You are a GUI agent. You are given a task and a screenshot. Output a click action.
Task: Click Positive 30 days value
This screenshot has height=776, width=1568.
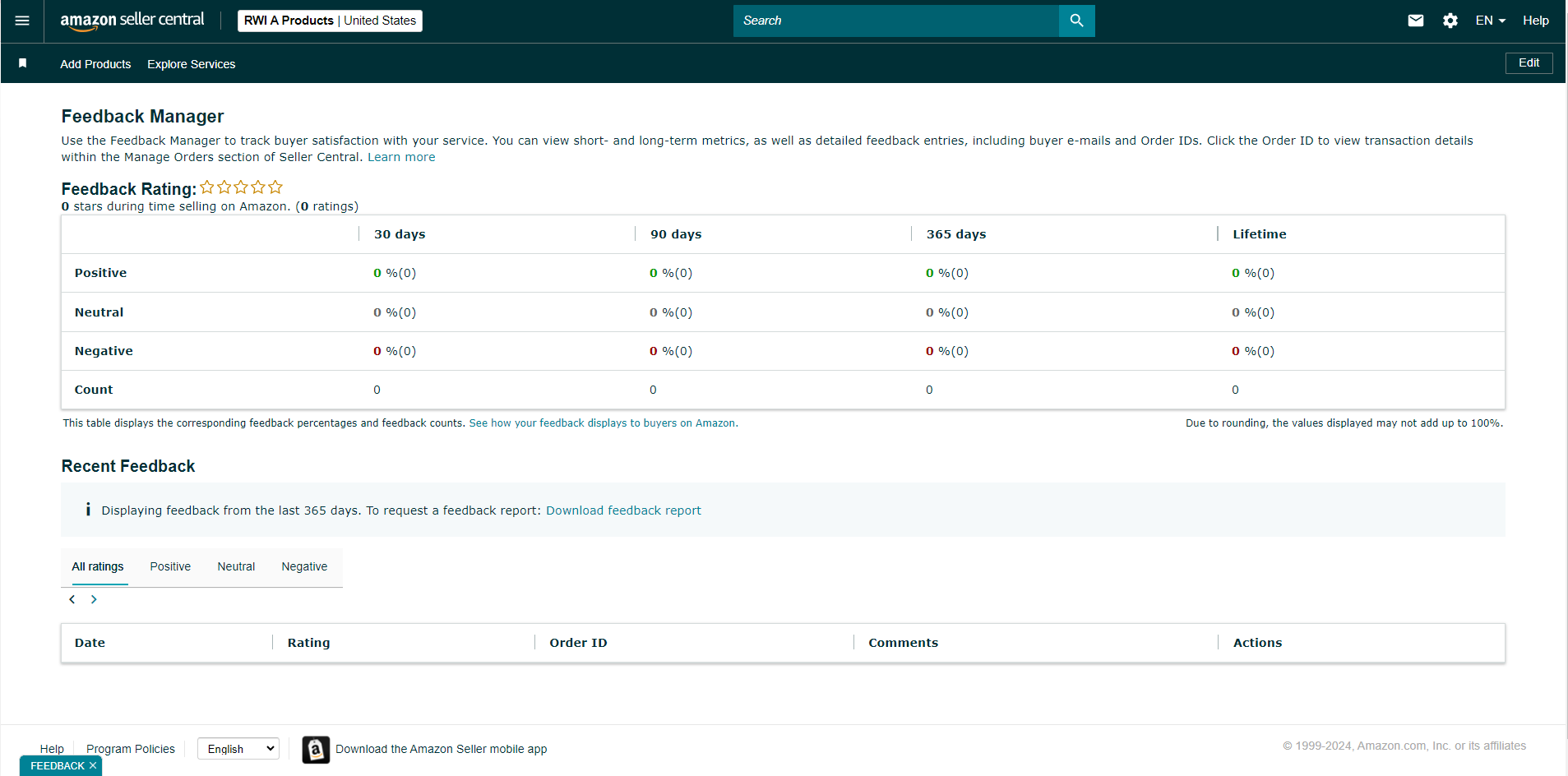pos(395,273)
